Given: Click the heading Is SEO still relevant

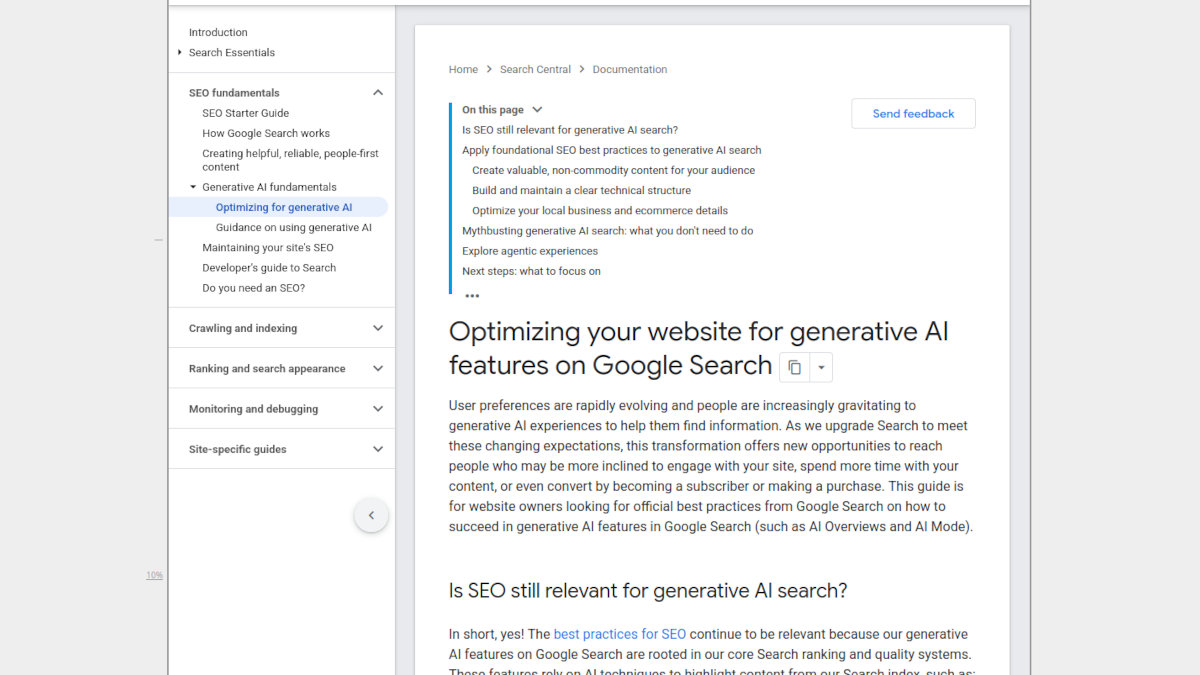Looking at the screenshot, I should tap(648, 591).
